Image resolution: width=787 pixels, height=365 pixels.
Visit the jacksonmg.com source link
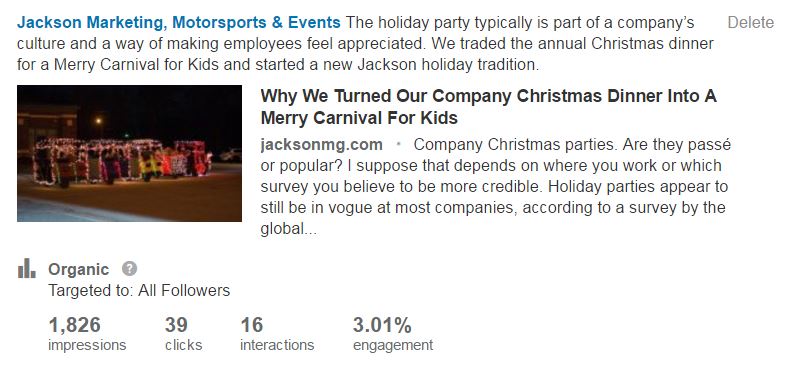321,145
